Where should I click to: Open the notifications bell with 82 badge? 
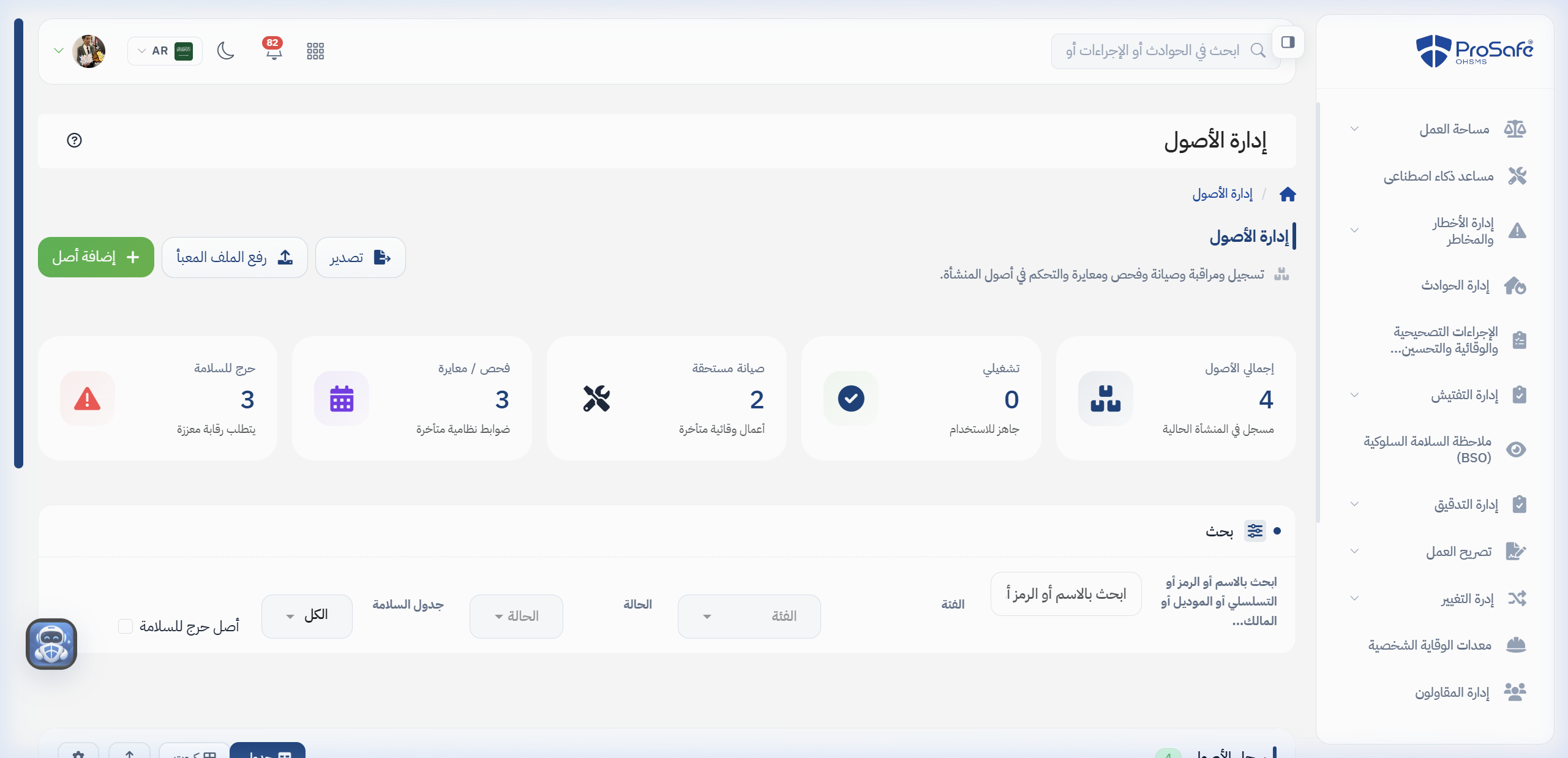[x=273, y=50]
